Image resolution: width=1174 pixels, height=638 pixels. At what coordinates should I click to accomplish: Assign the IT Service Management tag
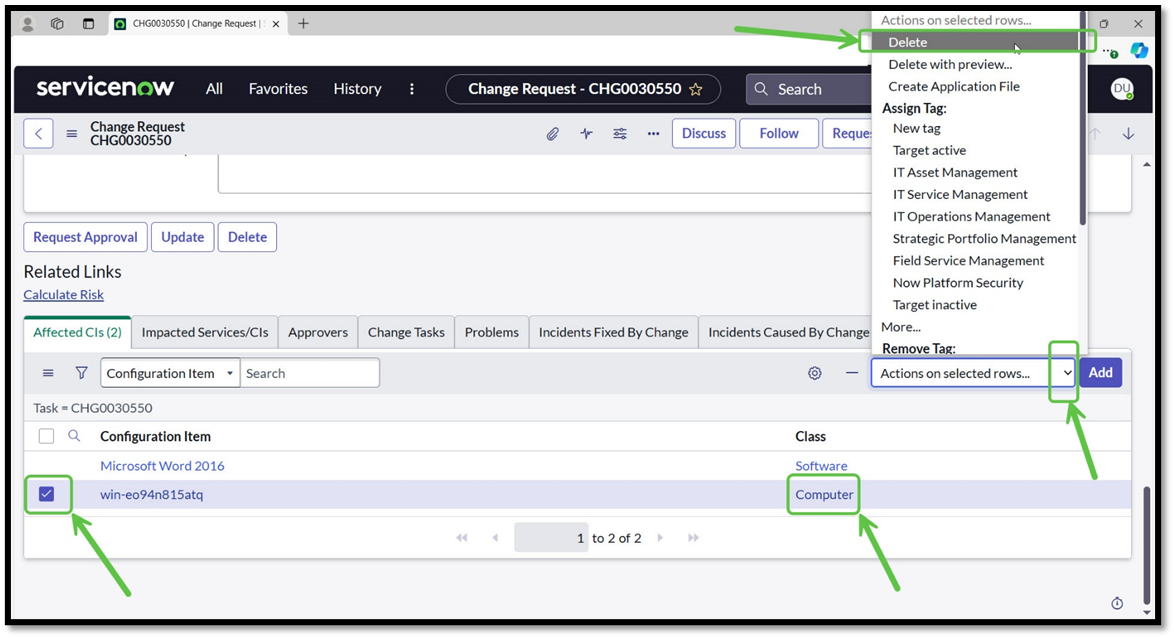click(x=960, y=195)
